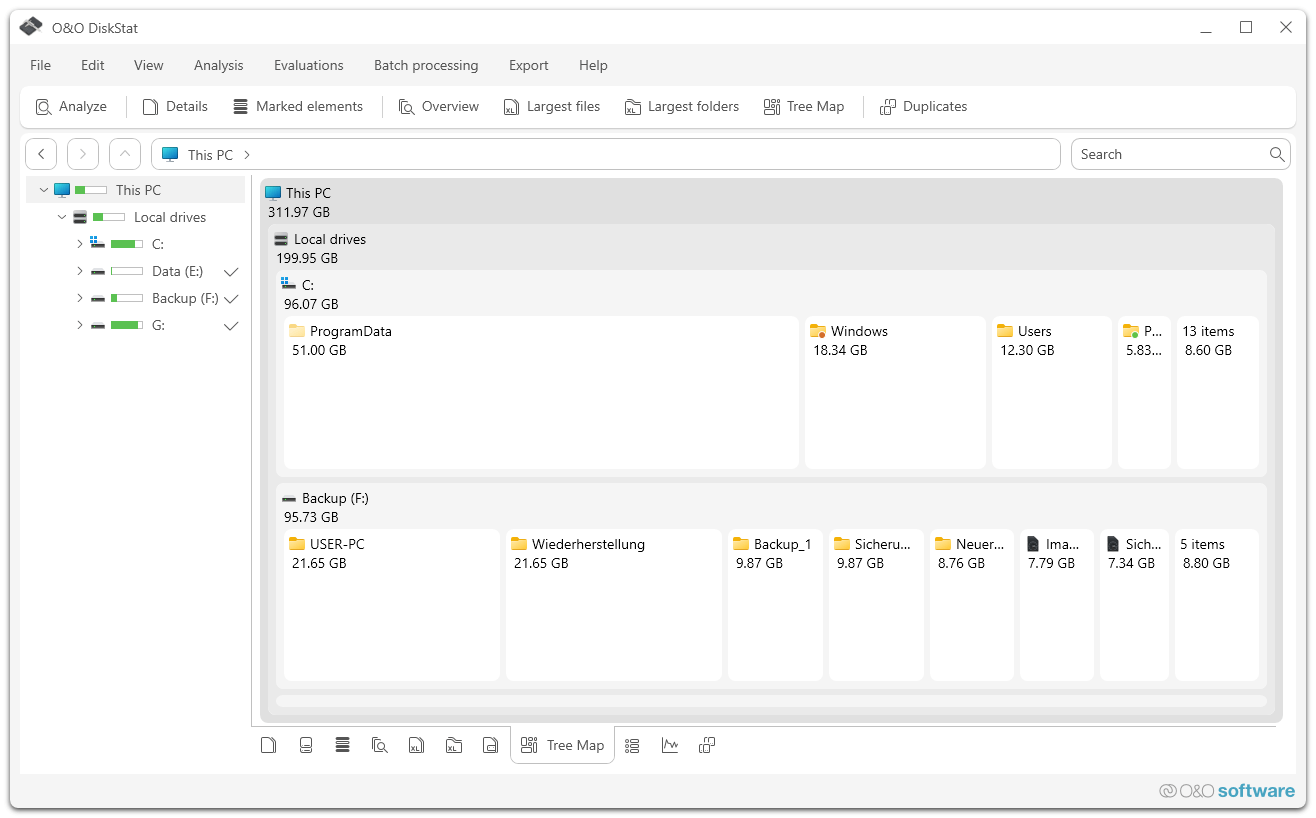Click the O&O DiskStat logo in title bar
Screen dimensions: 1316x818
tap(30, 27)
